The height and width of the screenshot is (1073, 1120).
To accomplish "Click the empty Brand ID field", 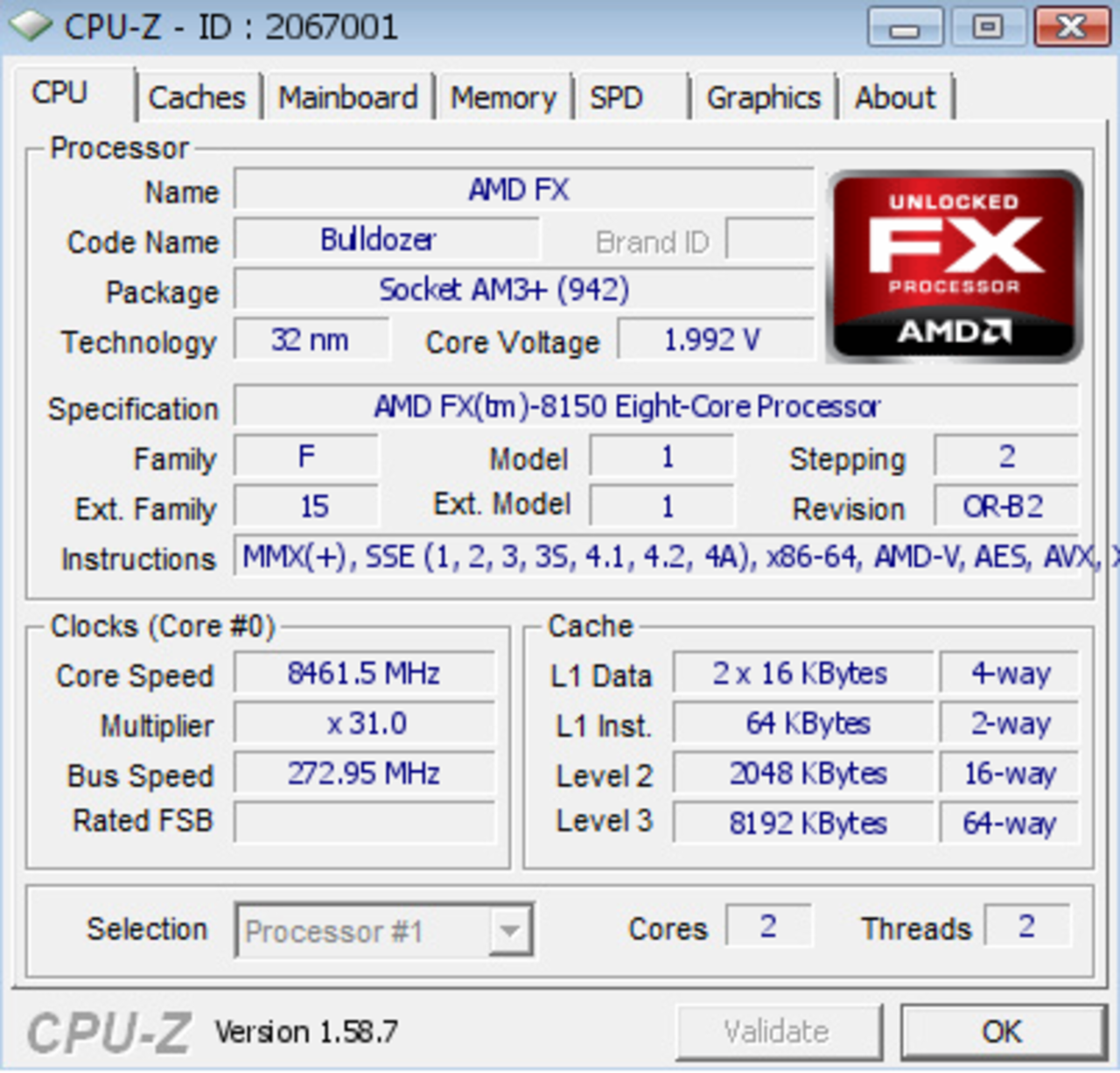I will (770, 241).
